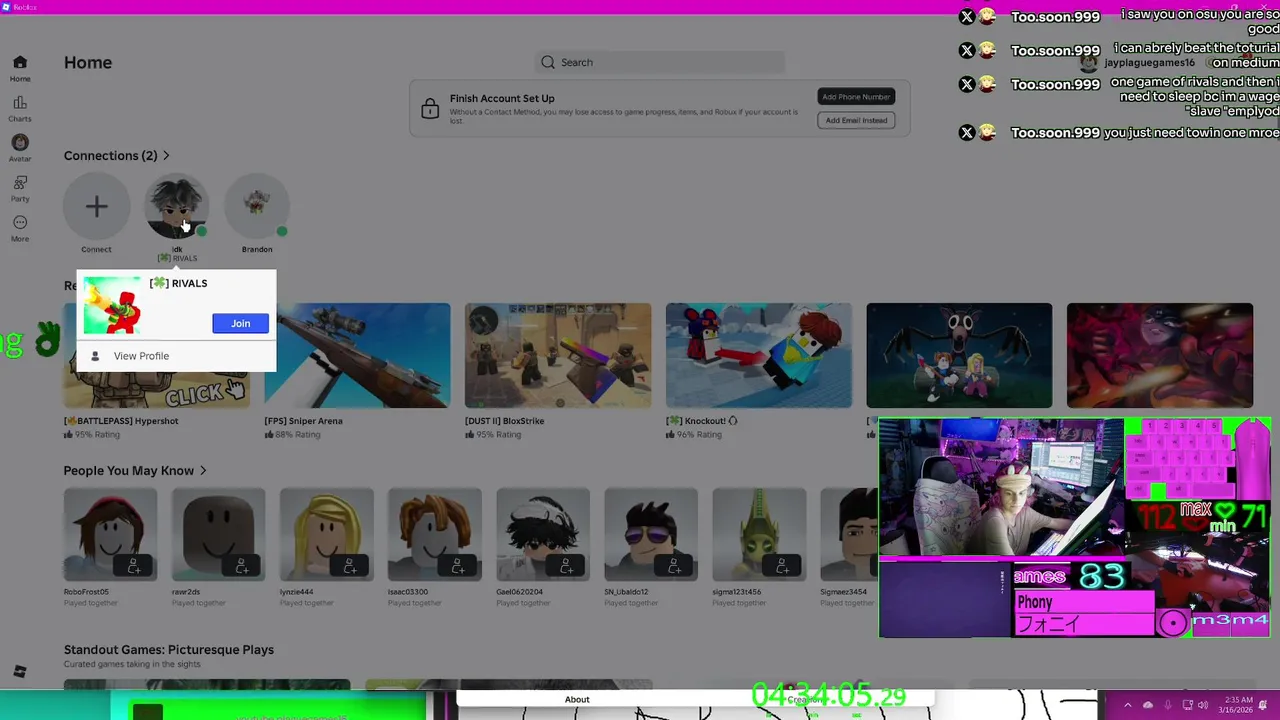1280x720 pixels.
Task: Click the Roblox logo icon at sidebar bottom
Action: pyautogui.click(x=20, y=672)
